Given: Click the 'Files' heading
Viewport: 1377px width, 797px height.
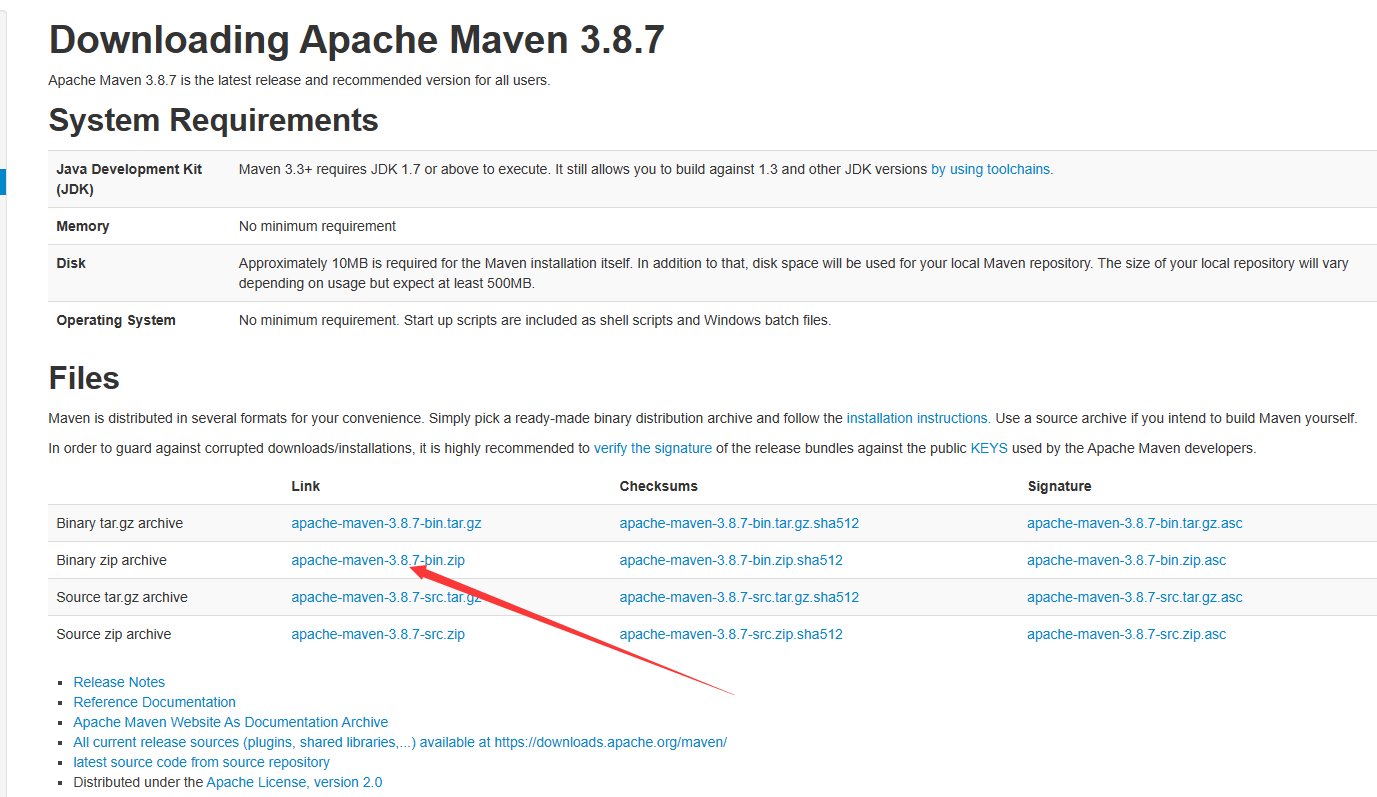Looking at the screenshot, I should 84,378.
